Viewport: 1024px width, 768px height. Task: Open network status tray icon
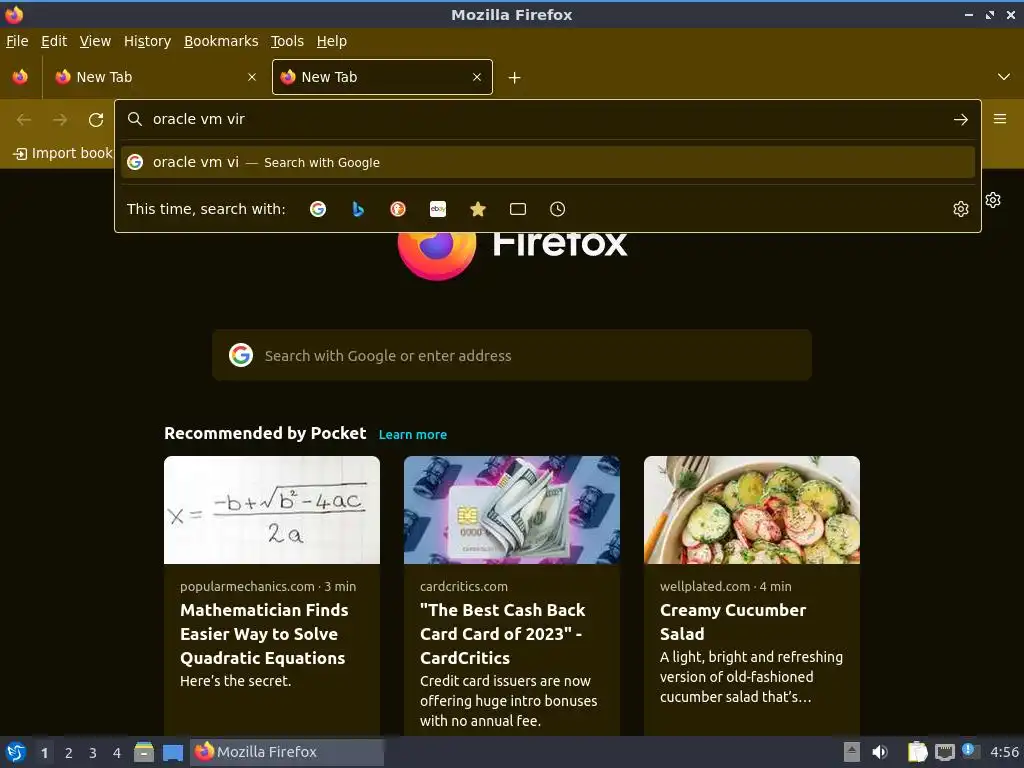944,752
